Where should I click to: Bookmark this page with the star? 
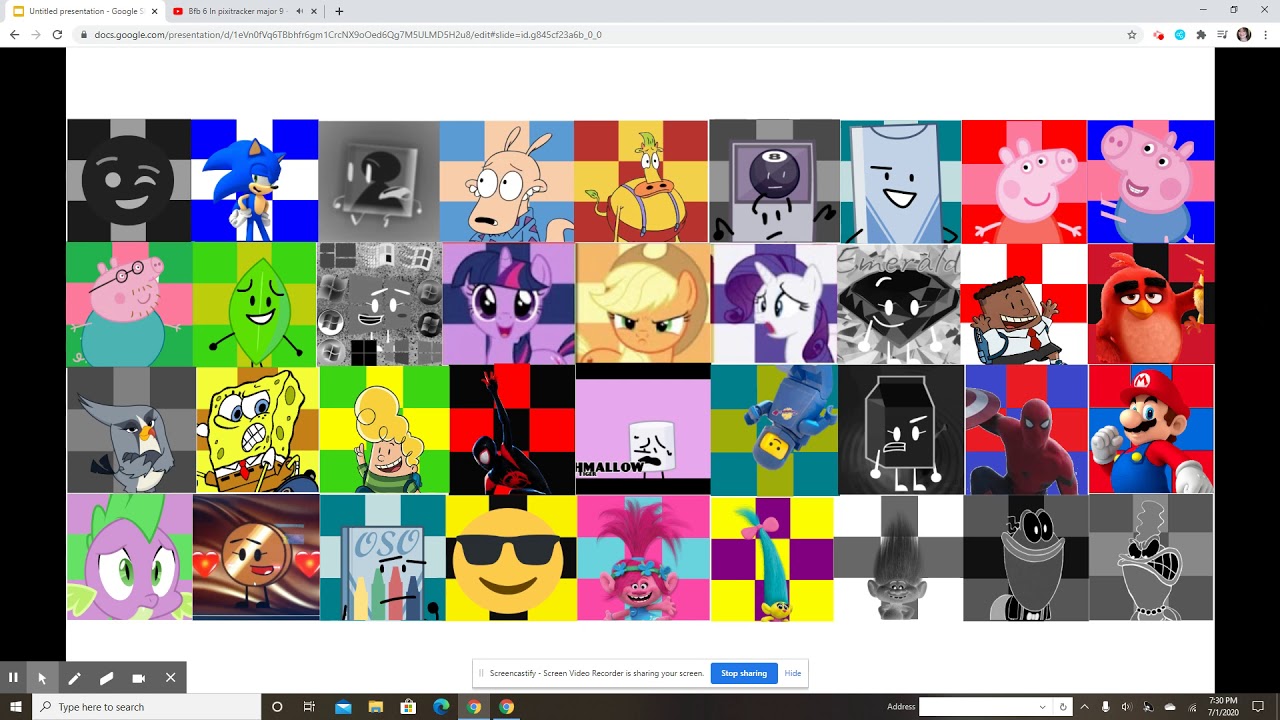coord(1131,34)
